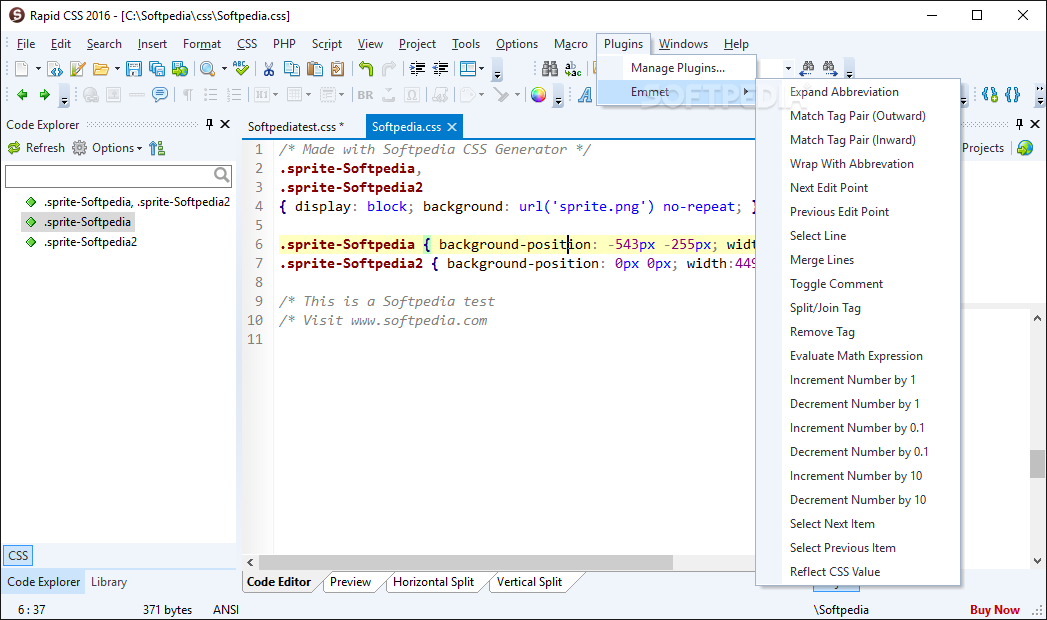Click the plain curly braces icon
The height and width of the screenshot is (620, 1047).
click(x=1012, y=95)
